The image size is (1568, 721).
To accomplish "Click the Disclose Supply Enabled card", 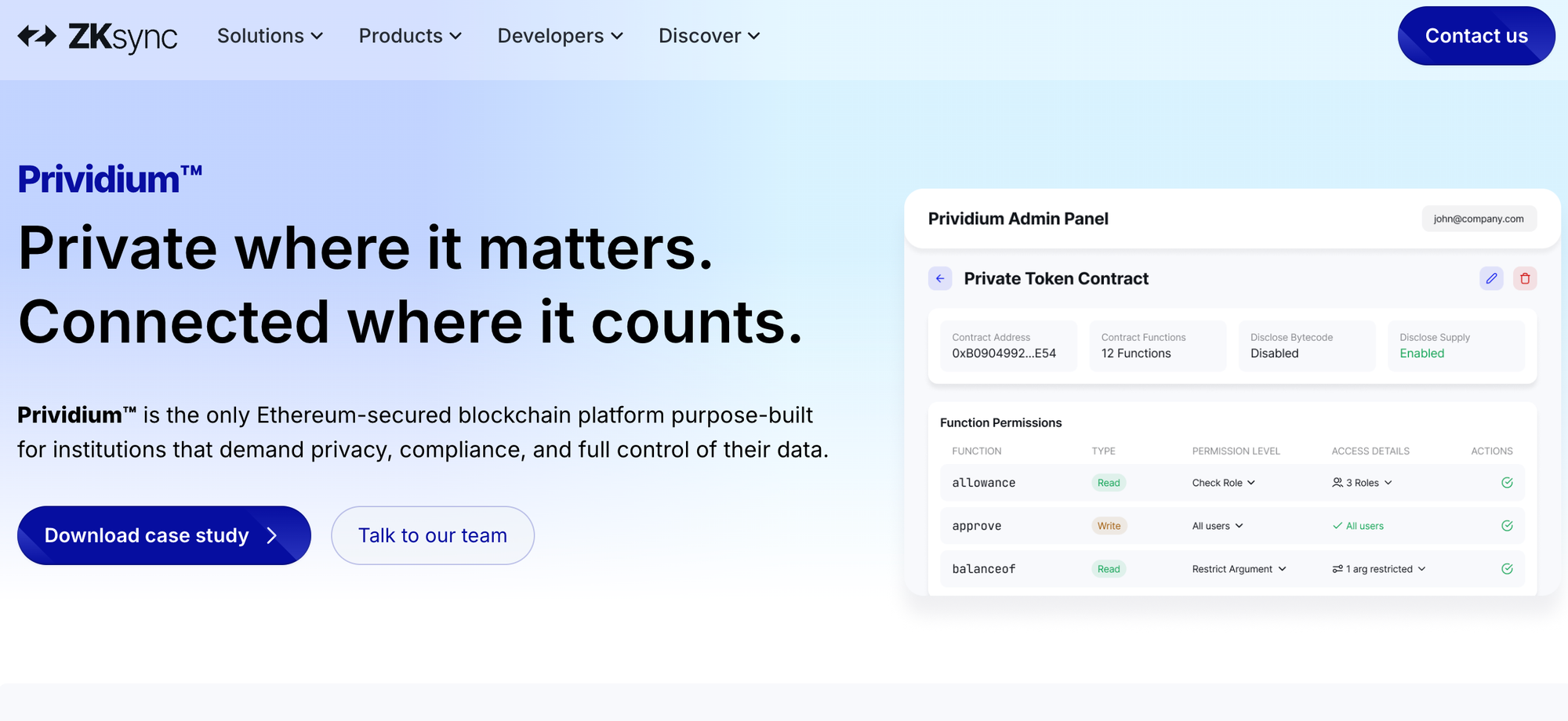I will pos(1455,346).
